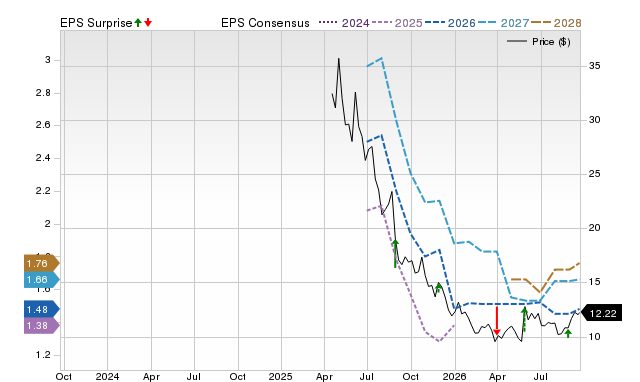Click the dark blue 1.48 value tag
Viewport: 640px width, 382px height.
click(41, 309)
